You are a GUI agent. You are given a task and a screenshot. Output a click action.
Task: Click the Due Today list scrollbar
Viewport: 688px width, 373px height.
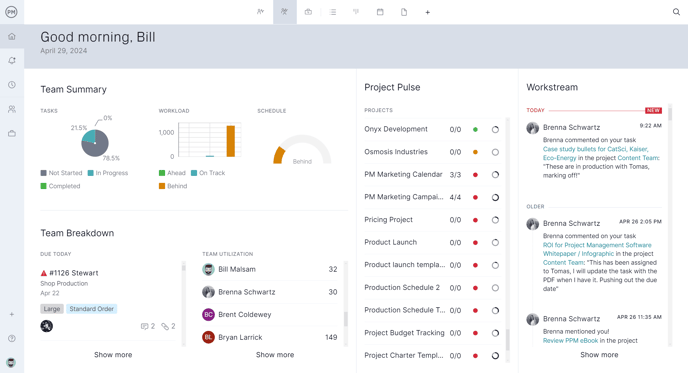[184, 267]
